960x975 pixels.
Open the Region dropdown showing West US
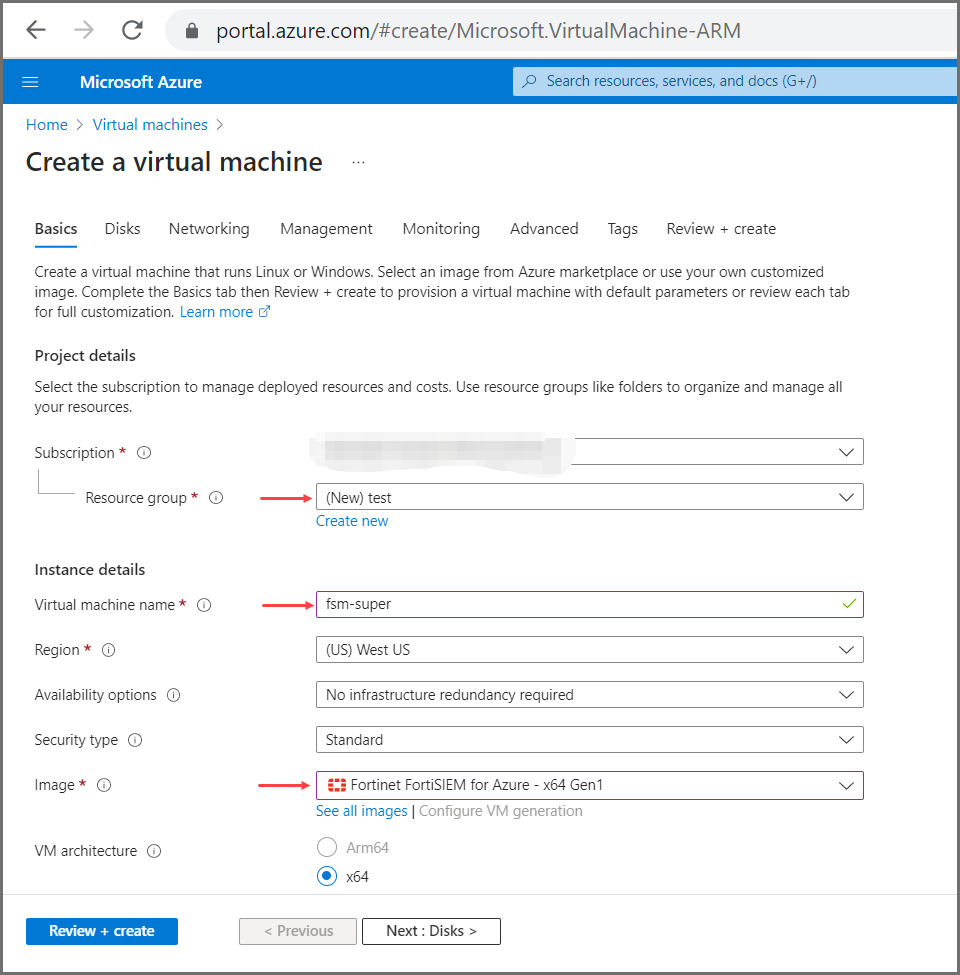point(589,650)
